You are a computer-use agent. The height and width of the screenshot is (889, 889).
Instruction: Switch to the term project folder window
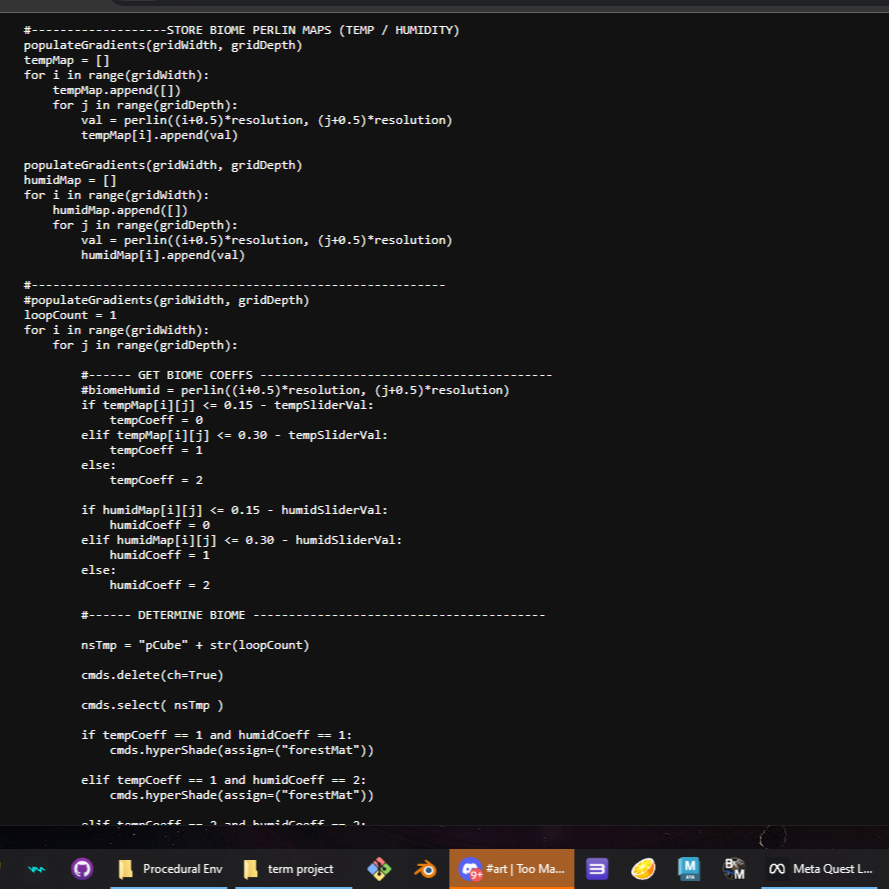point(292,869)
